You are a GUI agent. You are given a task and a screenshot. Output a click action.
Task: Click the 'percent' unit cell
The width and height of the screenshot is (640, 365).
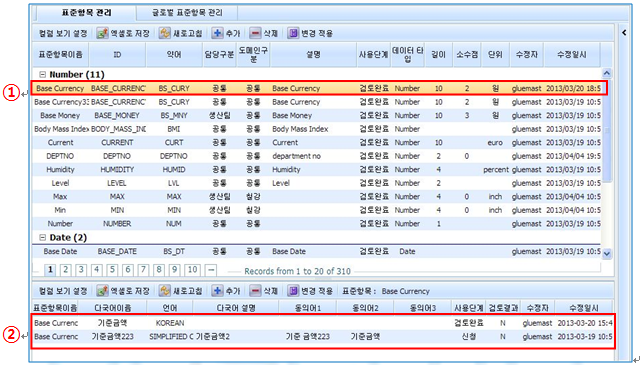coord(496,169)
